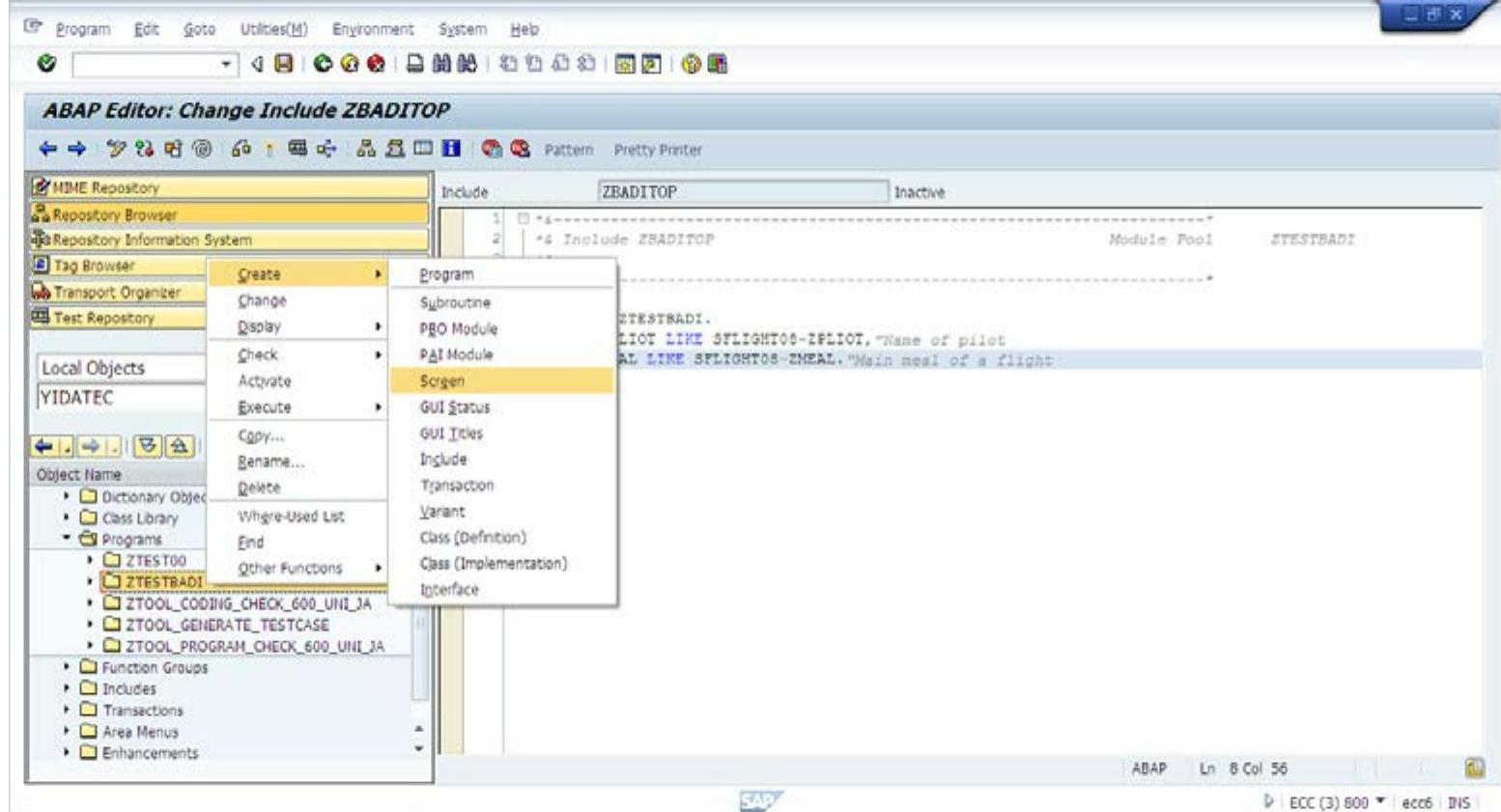This screenshot has height=812, width=1501.
Task: Select Transaction in the Create submenu
Action: [x=501, y=486]
